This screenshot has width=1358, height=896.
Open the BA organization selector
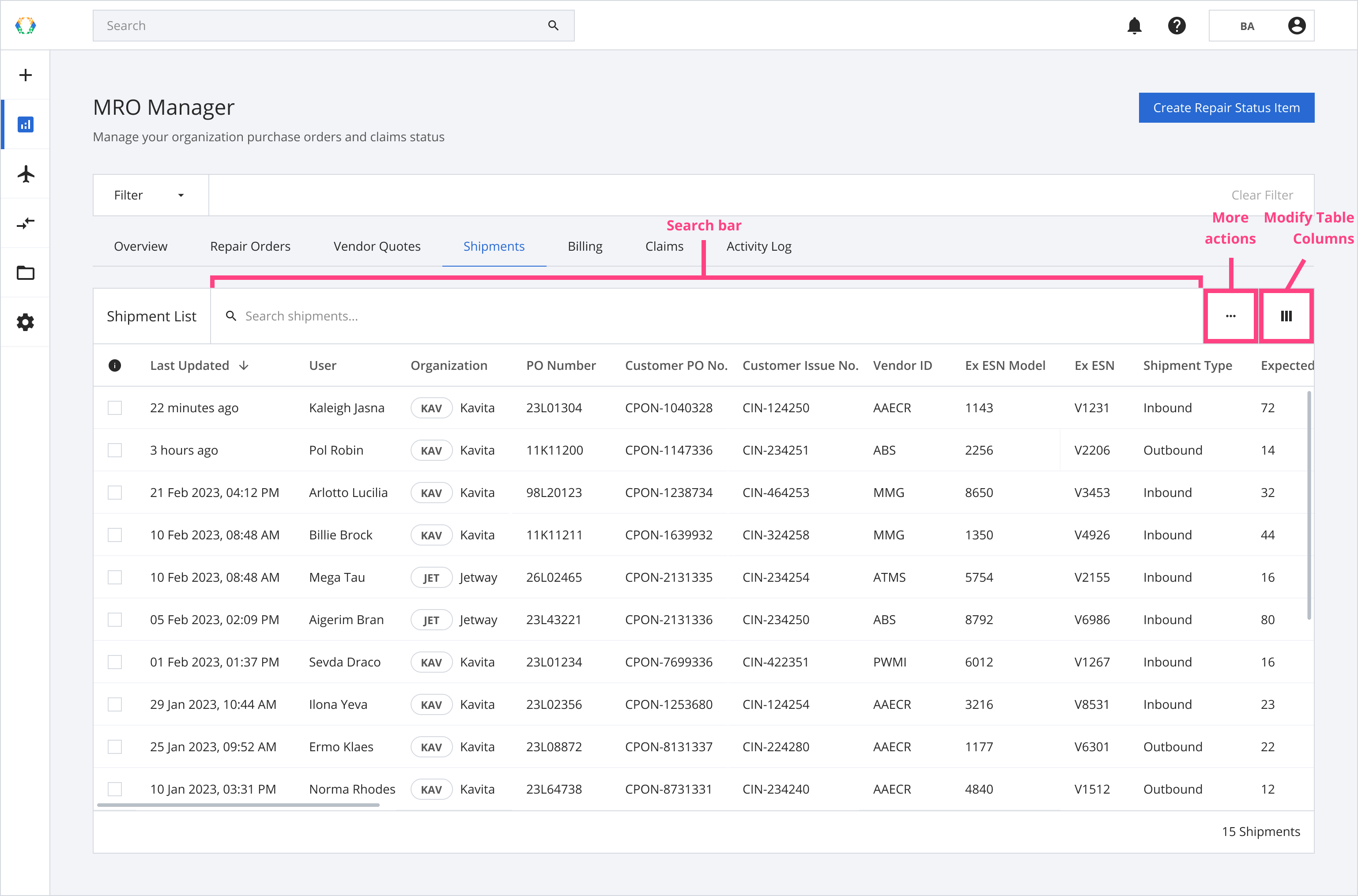click(x=1261, y=26)
